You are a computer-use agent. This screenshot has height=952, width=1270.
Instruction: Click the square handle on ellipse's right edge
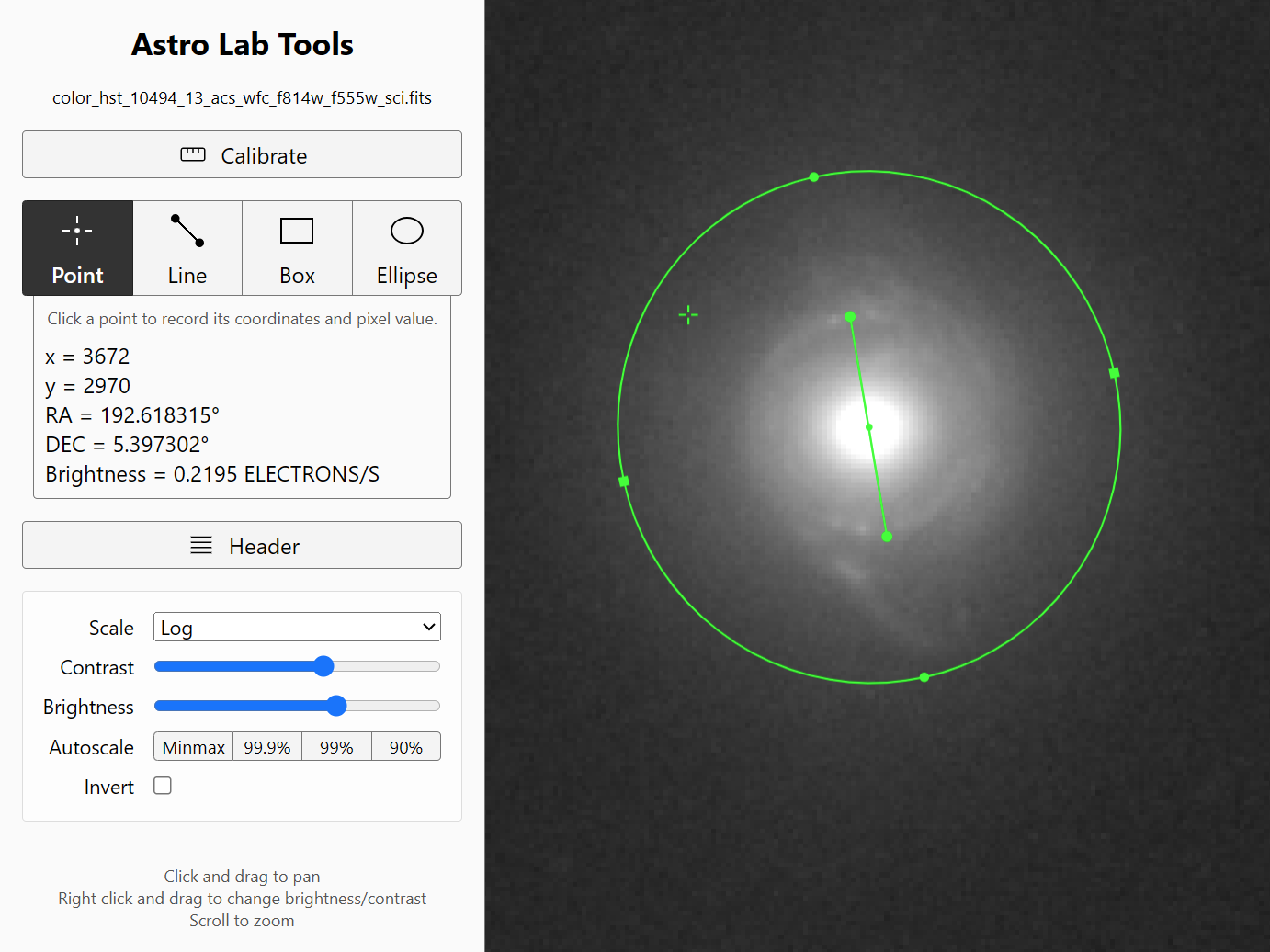pyautogui.click(x=1114, y=373)
